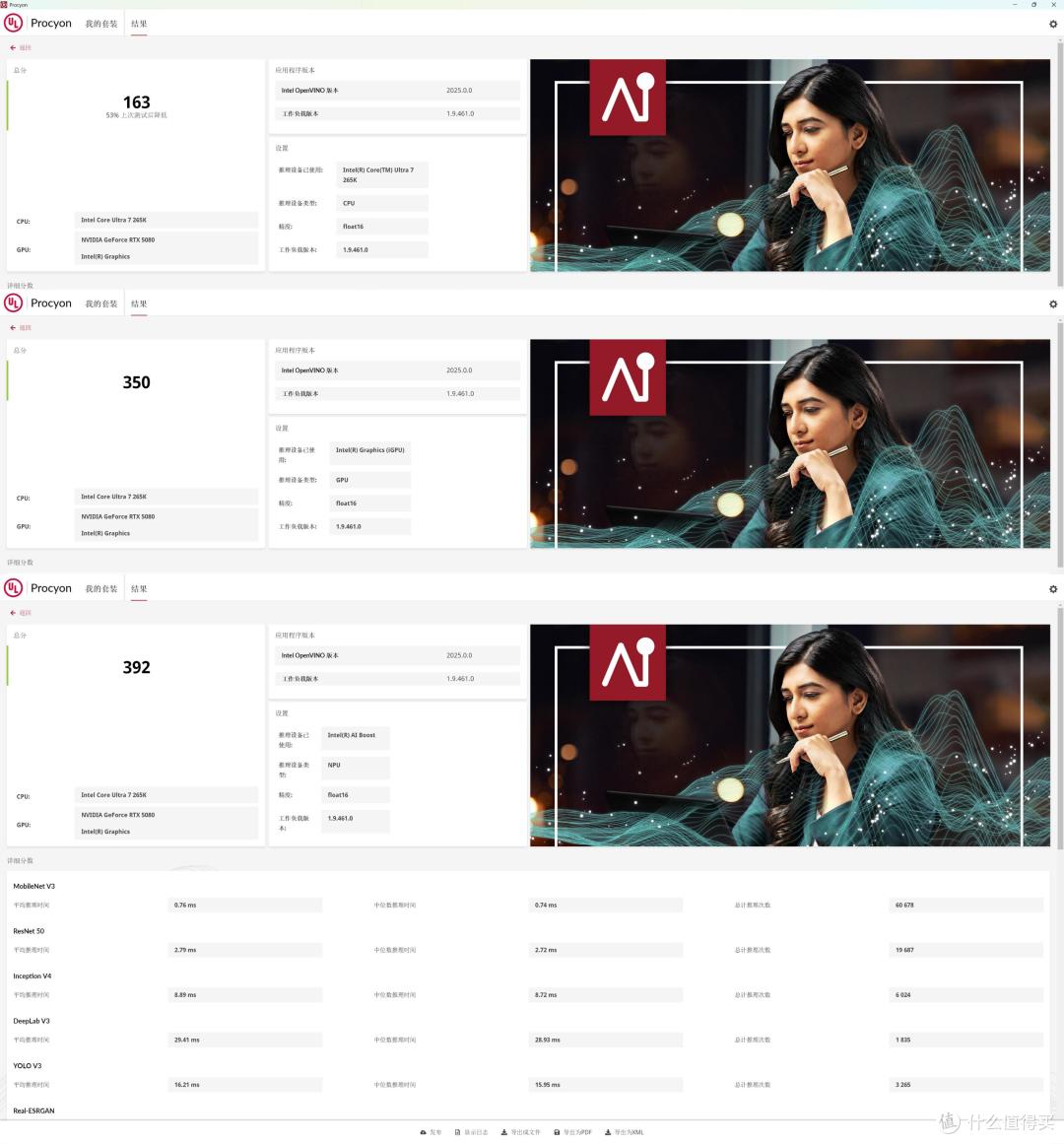This screenshot has height=1144, width=1064.
Task: Click the AI banner image beside score 350
Action: tap(790, 443)
